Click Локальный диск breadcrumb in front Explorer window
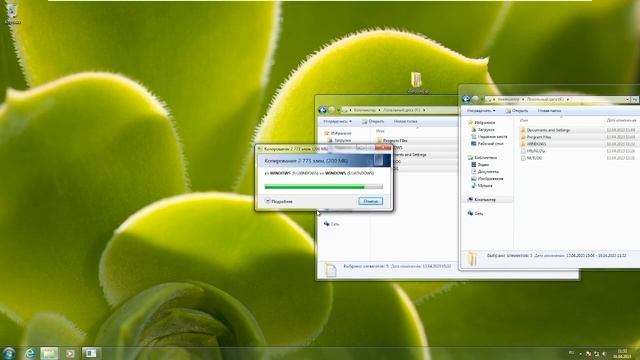The image size is (640, 360). point(545,99)
